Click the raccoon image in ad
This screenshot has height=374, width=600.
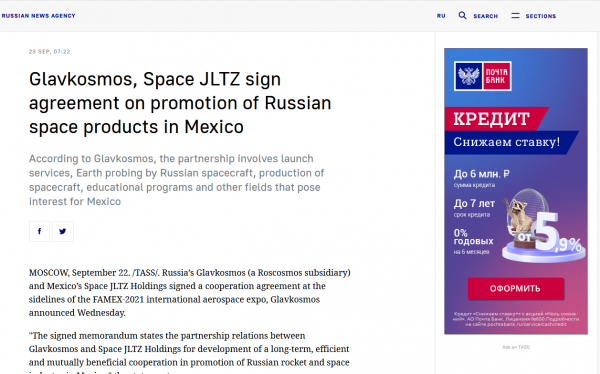[x=518, y=215]
